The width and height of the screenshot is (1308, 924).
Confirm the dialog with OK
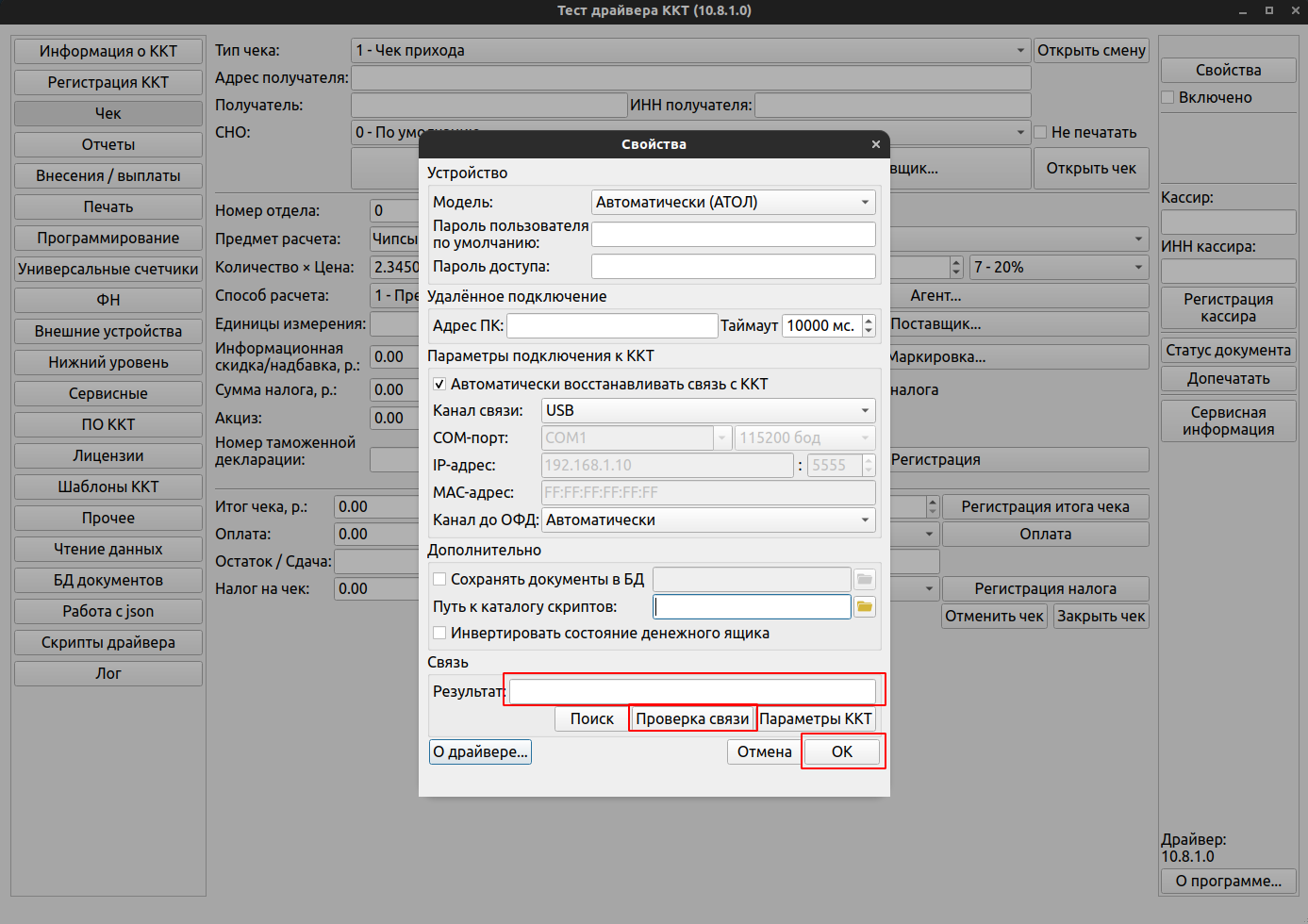pos(842,751)
